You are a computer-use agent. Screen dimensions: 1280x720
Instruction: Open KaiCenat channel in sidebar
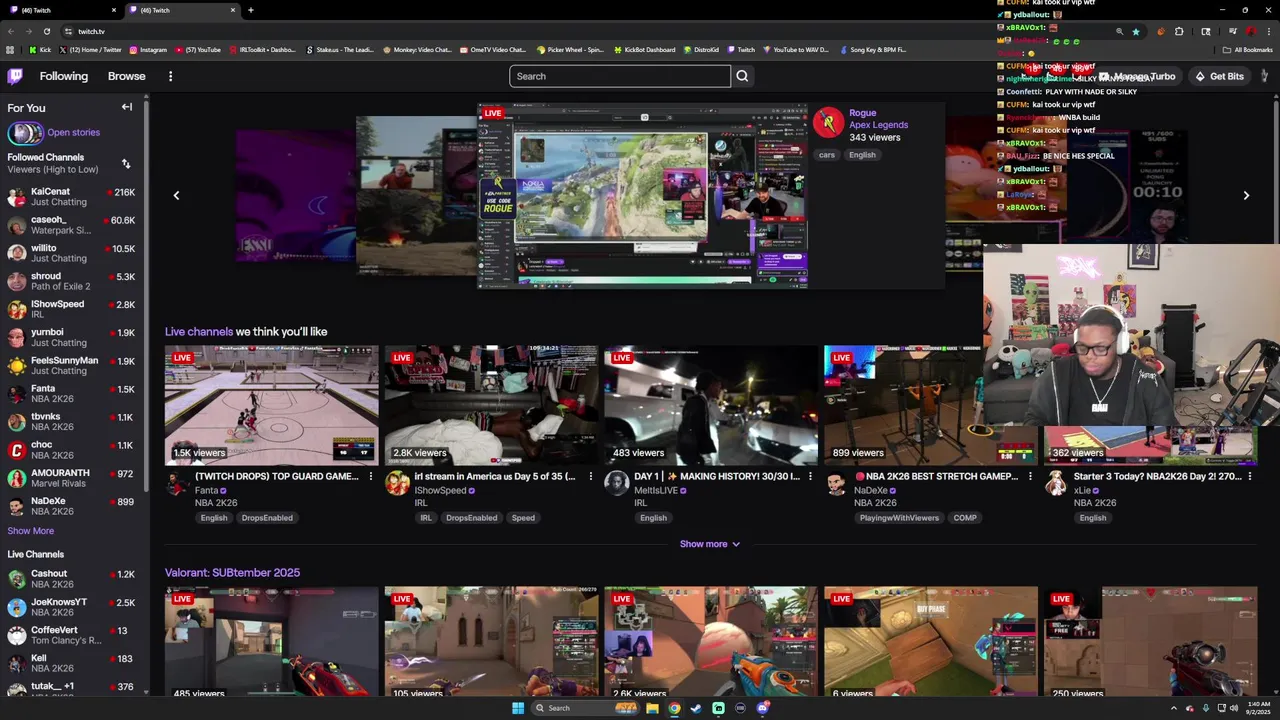(72, 197)
